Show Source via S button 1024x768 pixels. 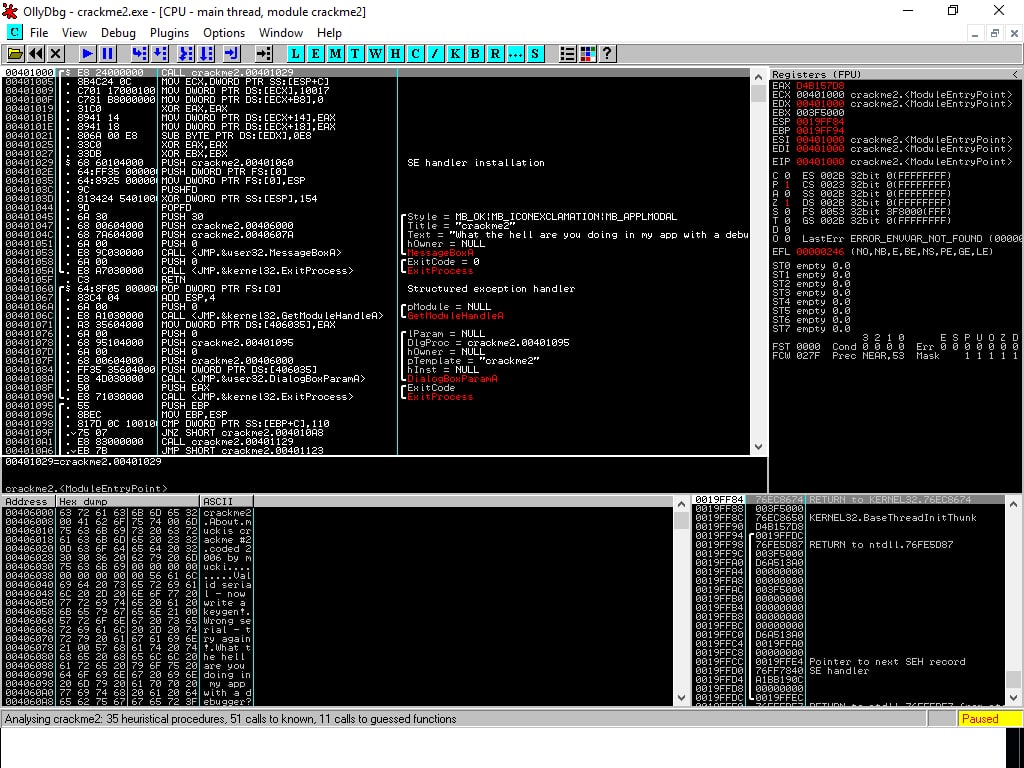point(535,54)
